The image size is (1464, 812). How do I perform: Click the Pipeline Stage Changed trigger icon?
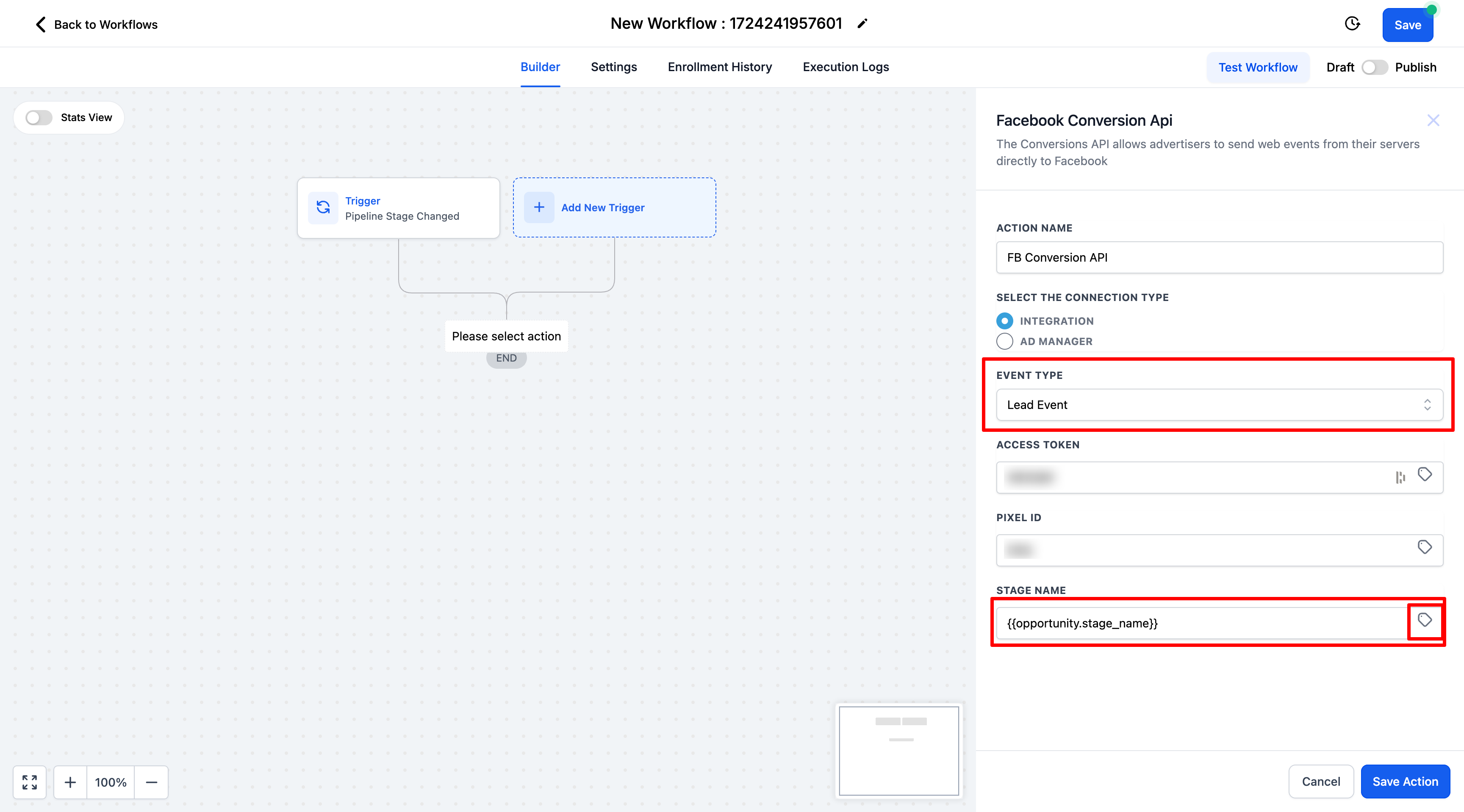(323, 208)
